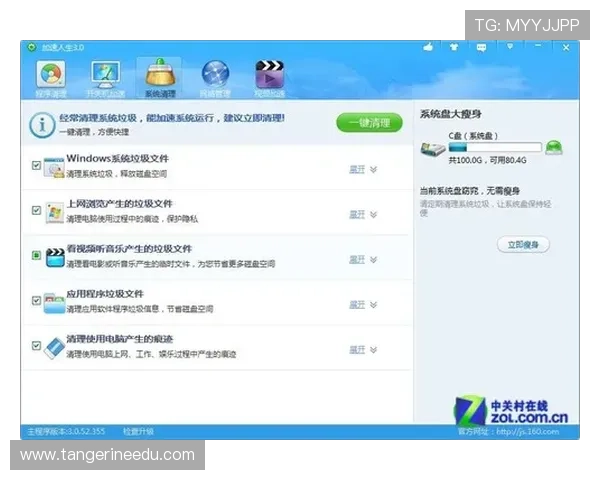Viewport: 600px width, 480px height.
Task: Click the 上网浏览产生的垃圾文件 title text
Action: pos(119,204)
